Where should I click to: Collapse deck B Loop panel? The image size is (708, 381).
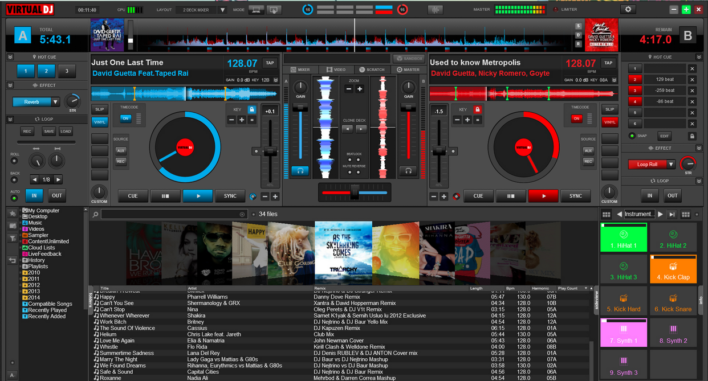click(x=699, y=181)
